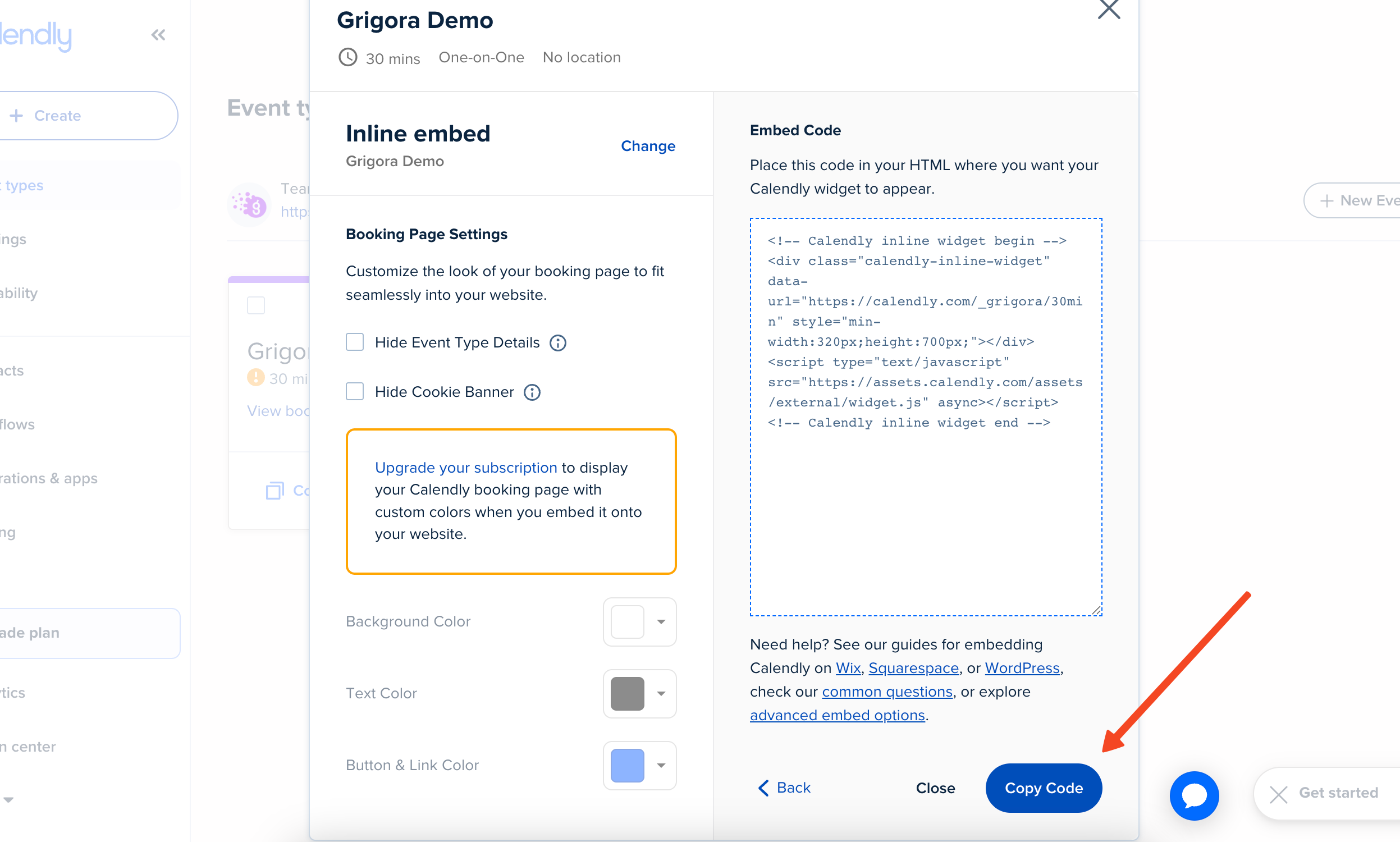Open the common questions link
Image resolution: width=1400 pixels, height=842 pixels.
(x=886, y=692)
